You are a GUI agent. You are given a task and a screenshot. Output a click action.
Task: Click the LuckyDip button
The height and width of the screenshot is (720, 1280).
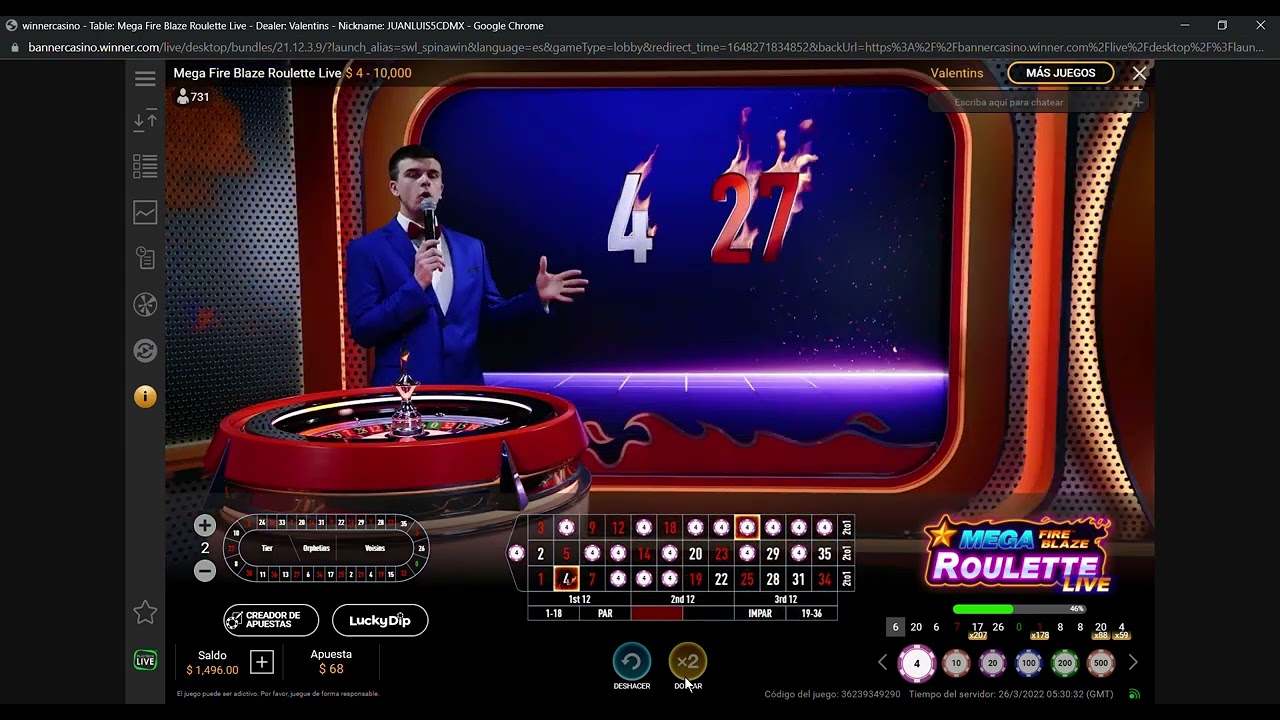380,620
